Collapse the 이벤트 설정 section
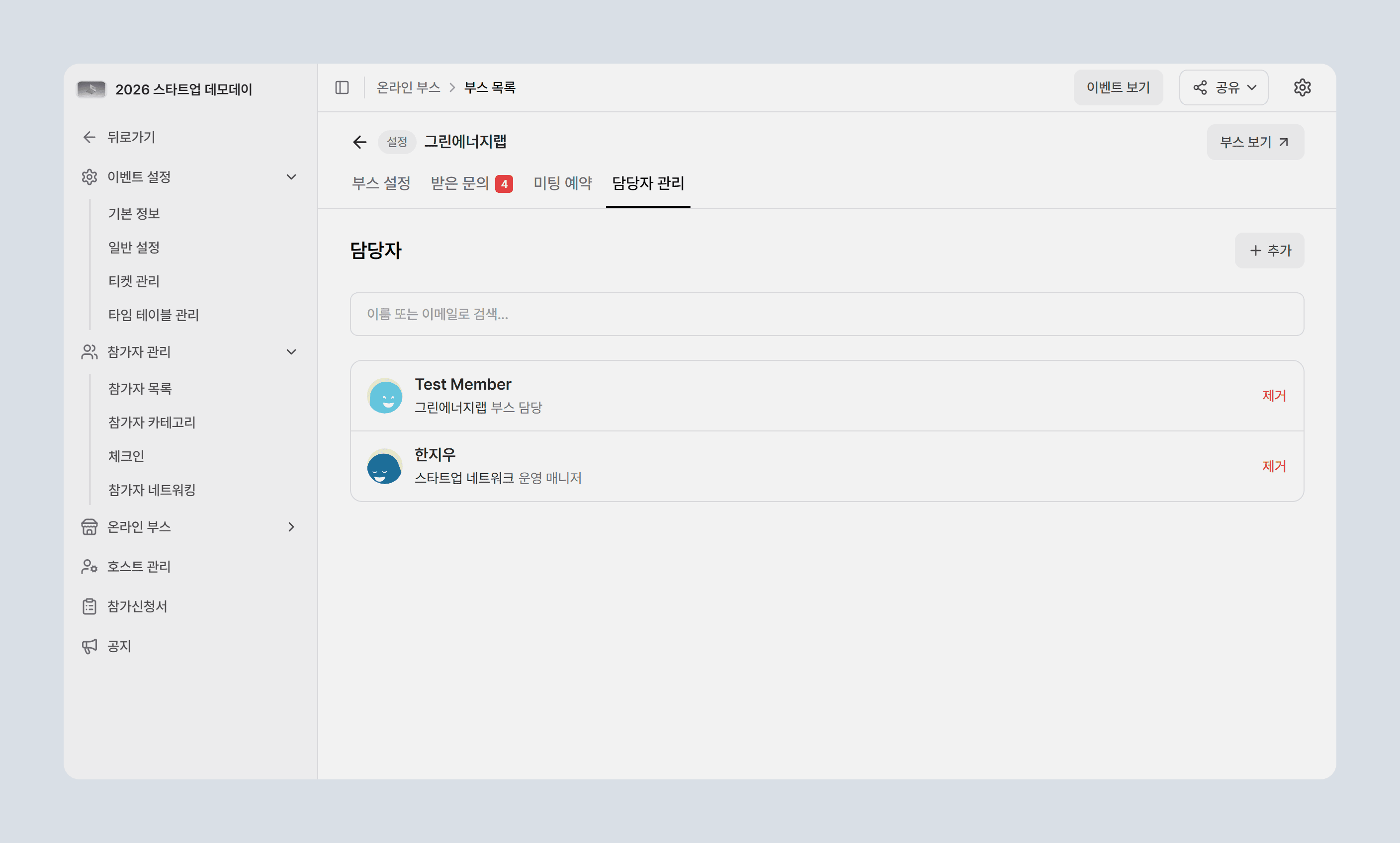The image size is (1400, 843). coord(291,176)
